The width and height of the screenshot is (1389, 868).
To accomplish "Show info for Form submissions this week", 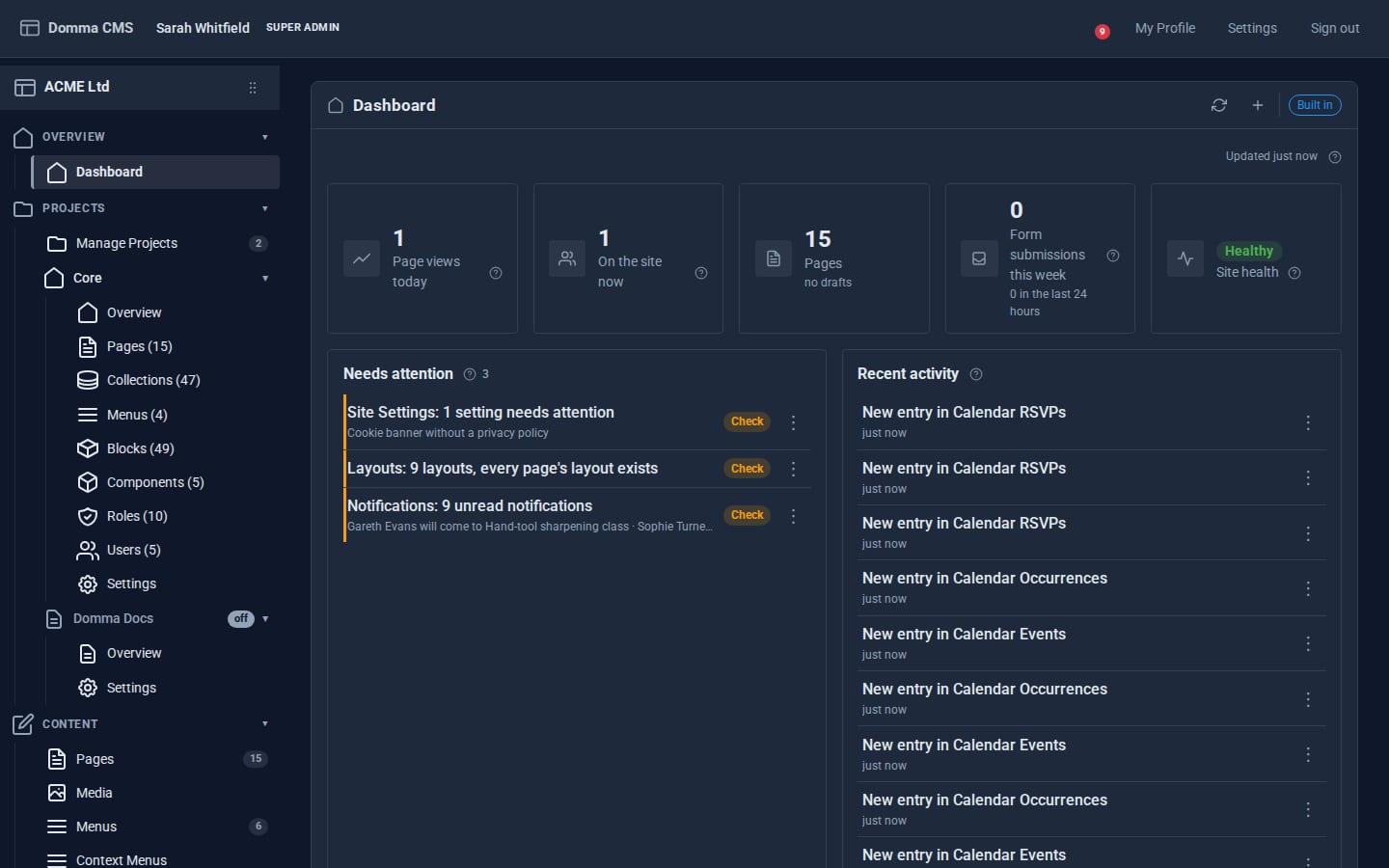I will pos(1113,256).
